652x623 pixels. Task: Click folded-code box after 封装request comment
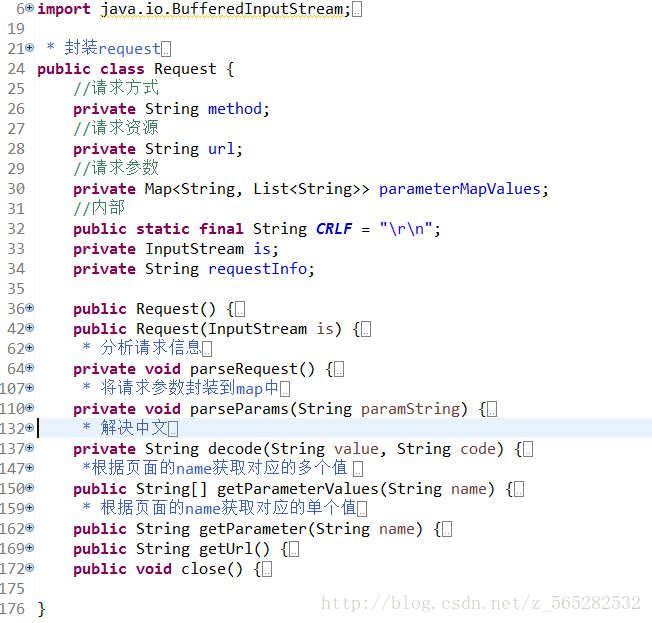pyautogui.click(x=166, y=49)
